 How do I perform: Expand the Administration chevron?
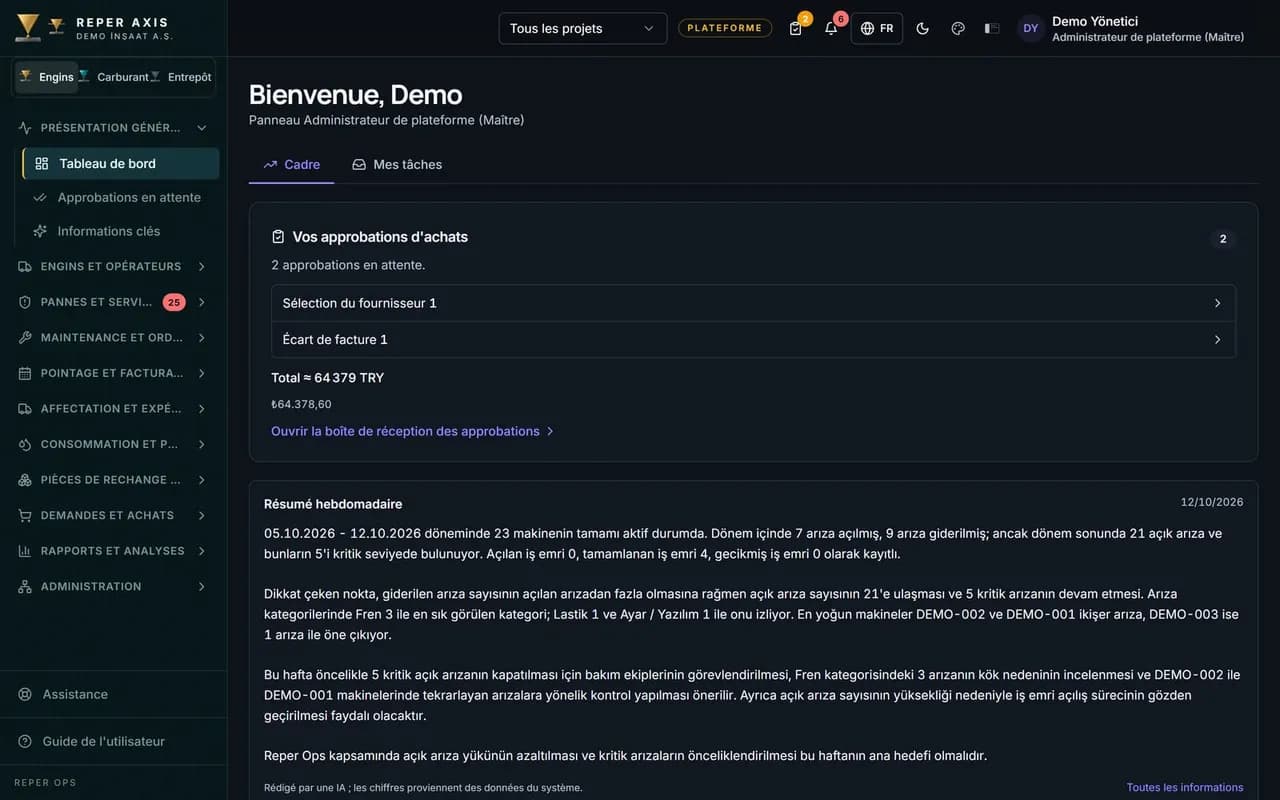[201, 587]
